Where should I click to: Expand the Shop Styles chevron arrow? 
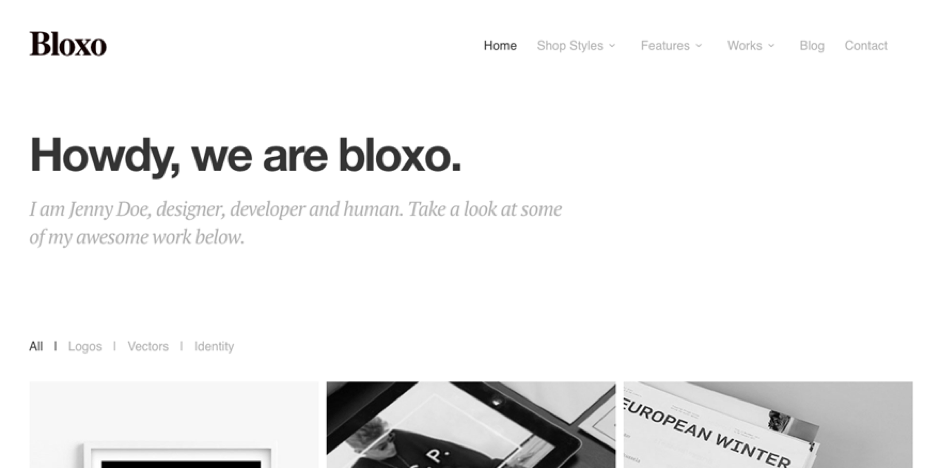click(x=612, y=46)
